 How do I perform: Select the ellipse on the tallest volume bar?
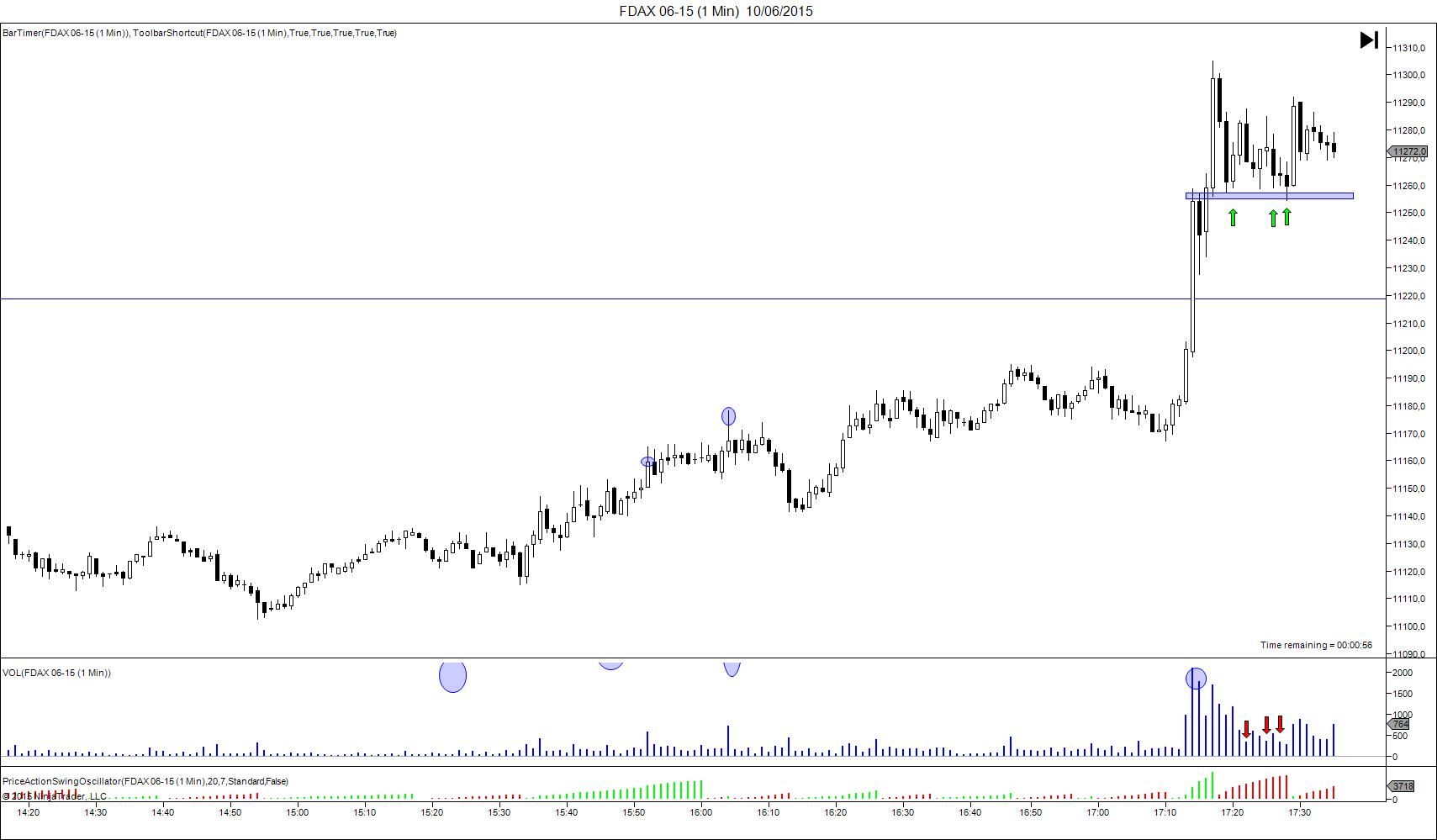click(1196, 679)
